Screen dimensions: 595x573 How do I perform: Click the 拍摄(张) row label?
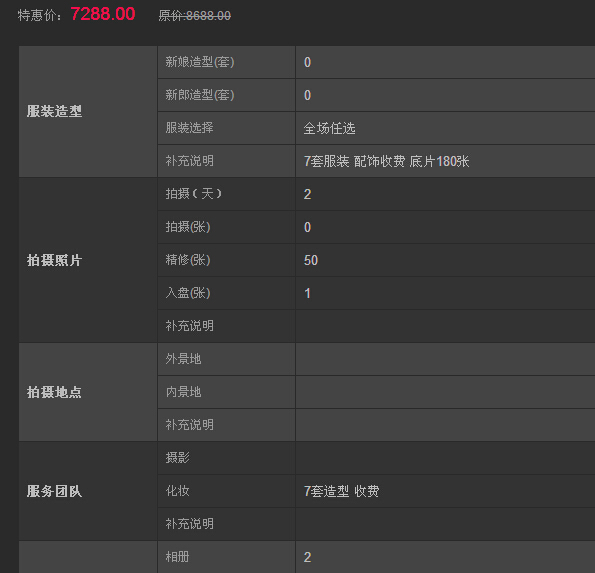coord(188,227)
